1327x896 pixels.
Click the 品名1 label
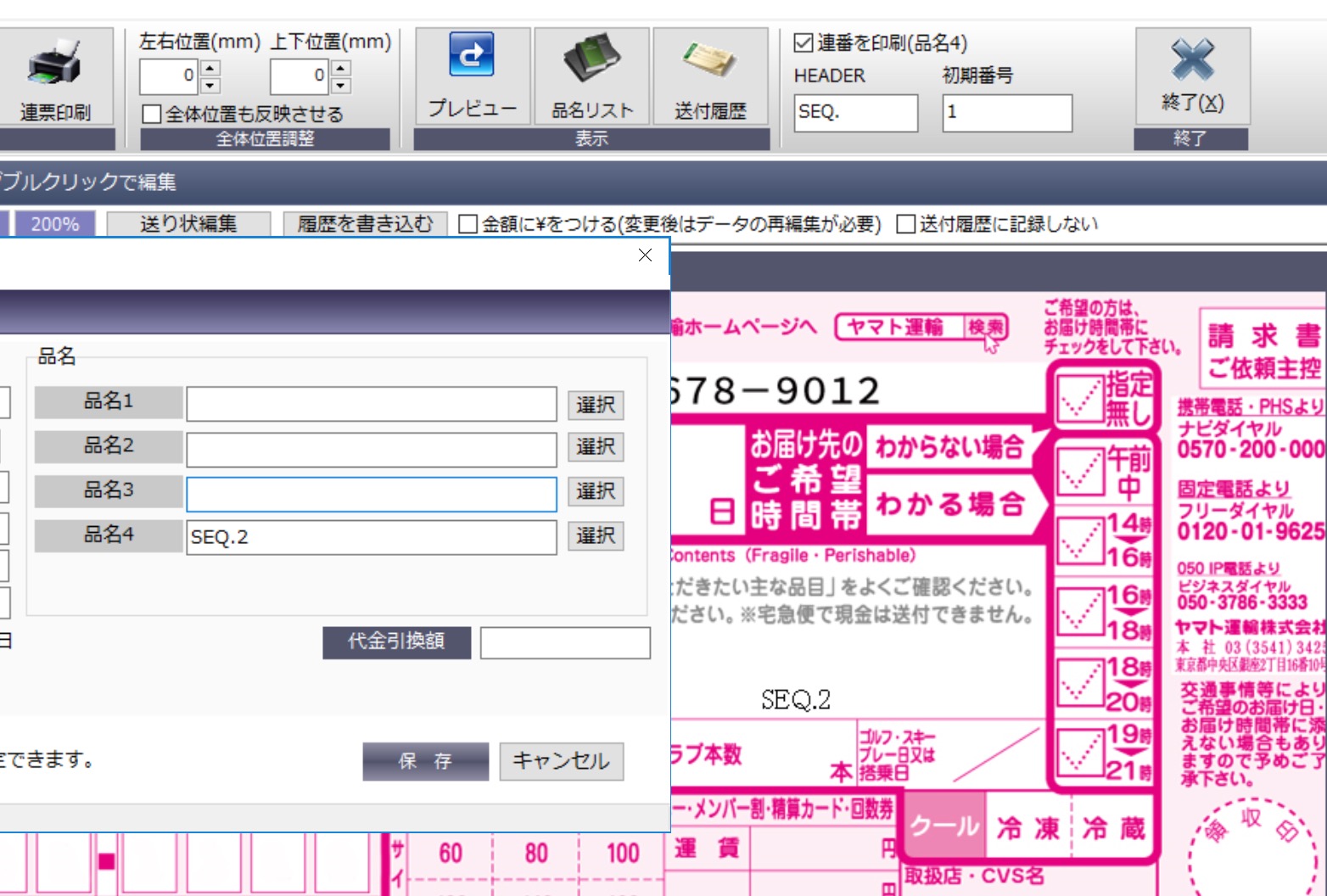click(109, 401)
